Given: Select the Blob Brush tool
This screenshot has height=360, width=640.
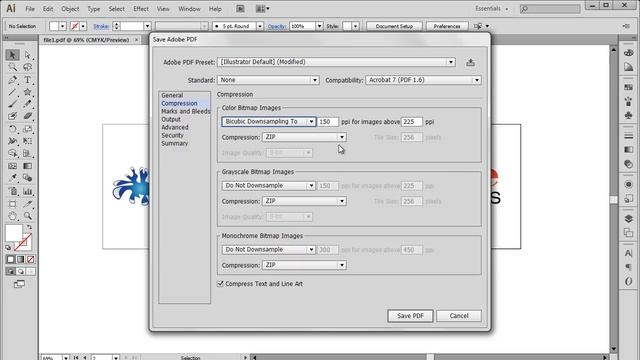Looking at the screenshot, I should (12, 116).
